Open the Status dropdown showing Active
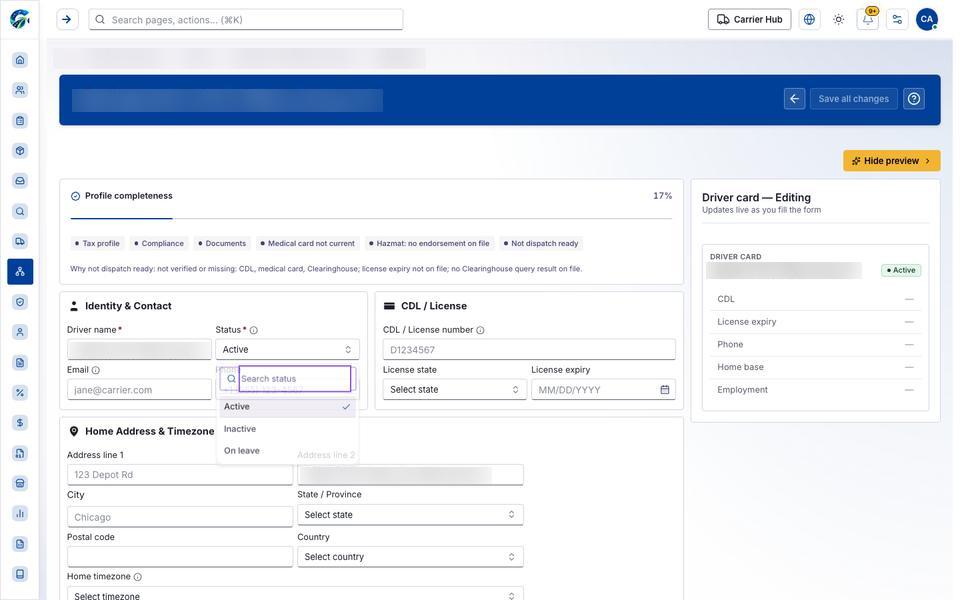 point(287,350)
